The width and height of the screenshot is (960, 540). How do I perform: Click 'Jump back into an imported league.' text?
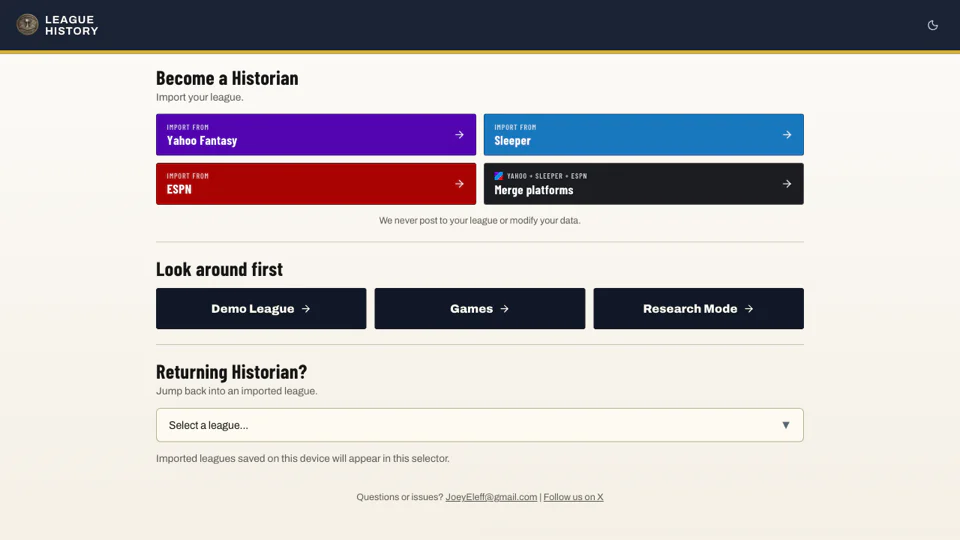pyautogui.click(x=236, y=391)
